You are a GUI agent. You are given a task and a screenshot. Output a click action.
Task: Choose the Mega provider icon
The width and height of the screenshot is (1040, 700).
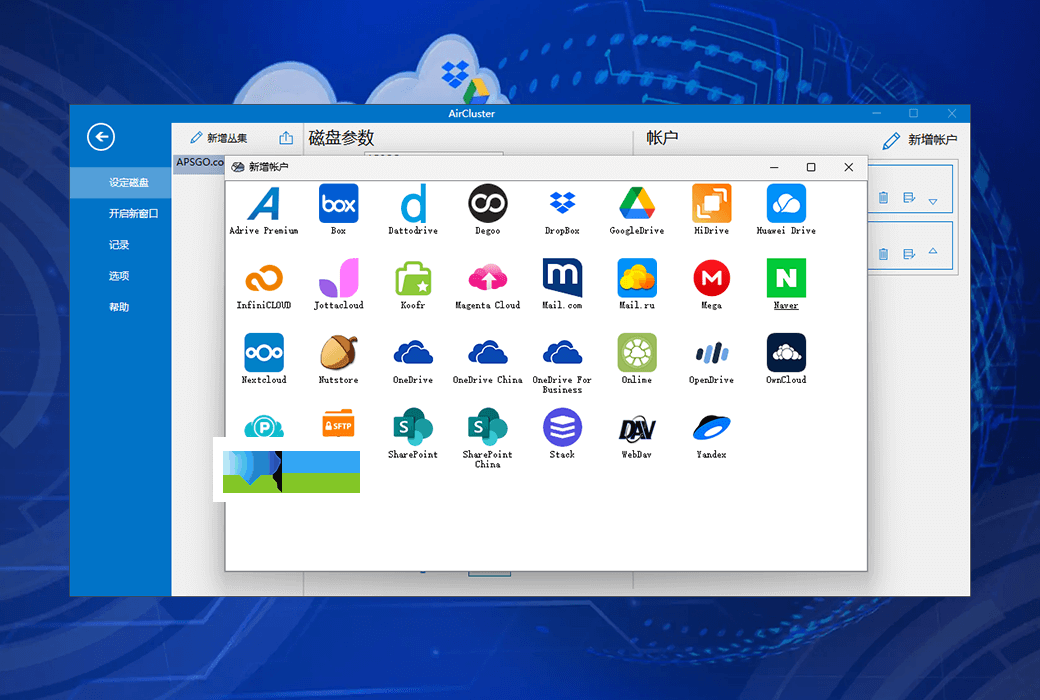[711, 285]
